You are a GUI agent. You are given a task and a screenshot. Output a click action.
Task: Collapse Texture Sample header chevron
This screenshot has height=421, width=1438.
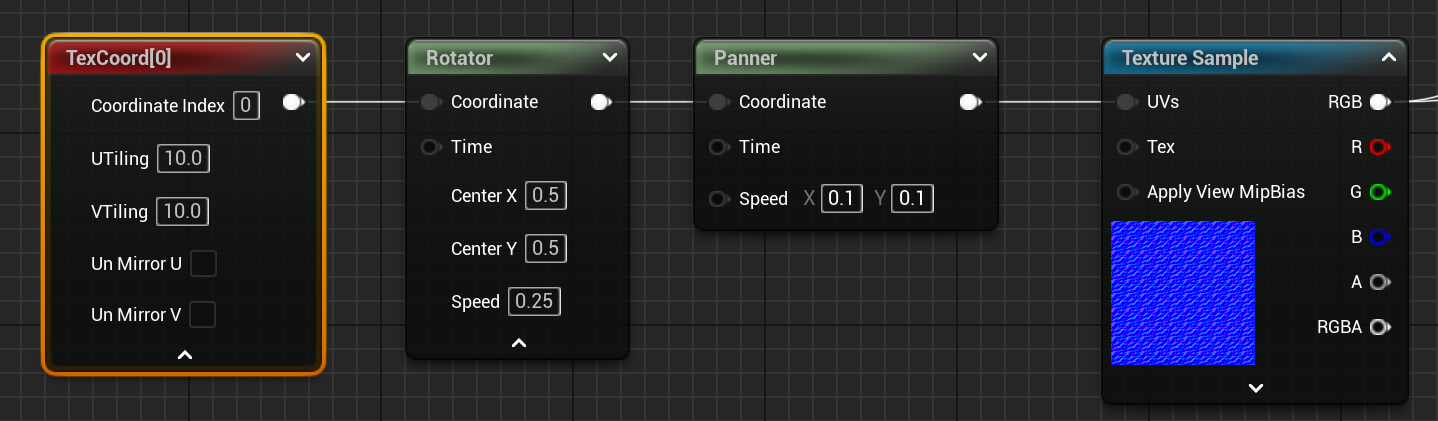(1388, 58)
